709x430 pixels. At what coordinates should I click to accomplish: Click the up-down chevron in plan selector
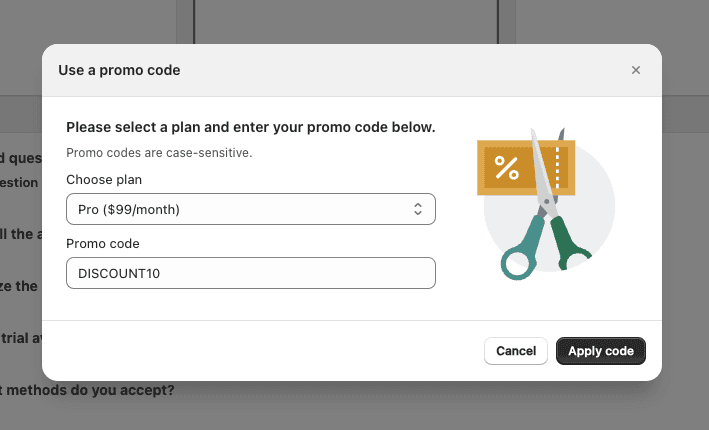[x=419, y=209]
